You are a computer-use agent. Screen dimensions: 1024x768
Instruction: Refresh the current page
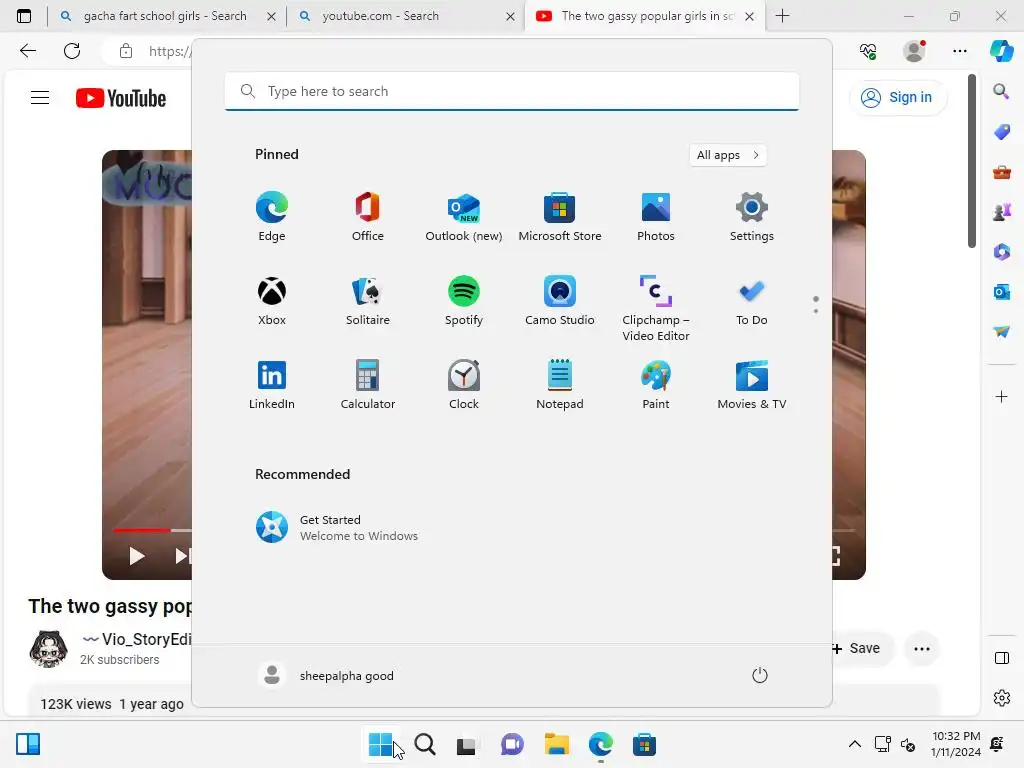[x=72, y=51]
